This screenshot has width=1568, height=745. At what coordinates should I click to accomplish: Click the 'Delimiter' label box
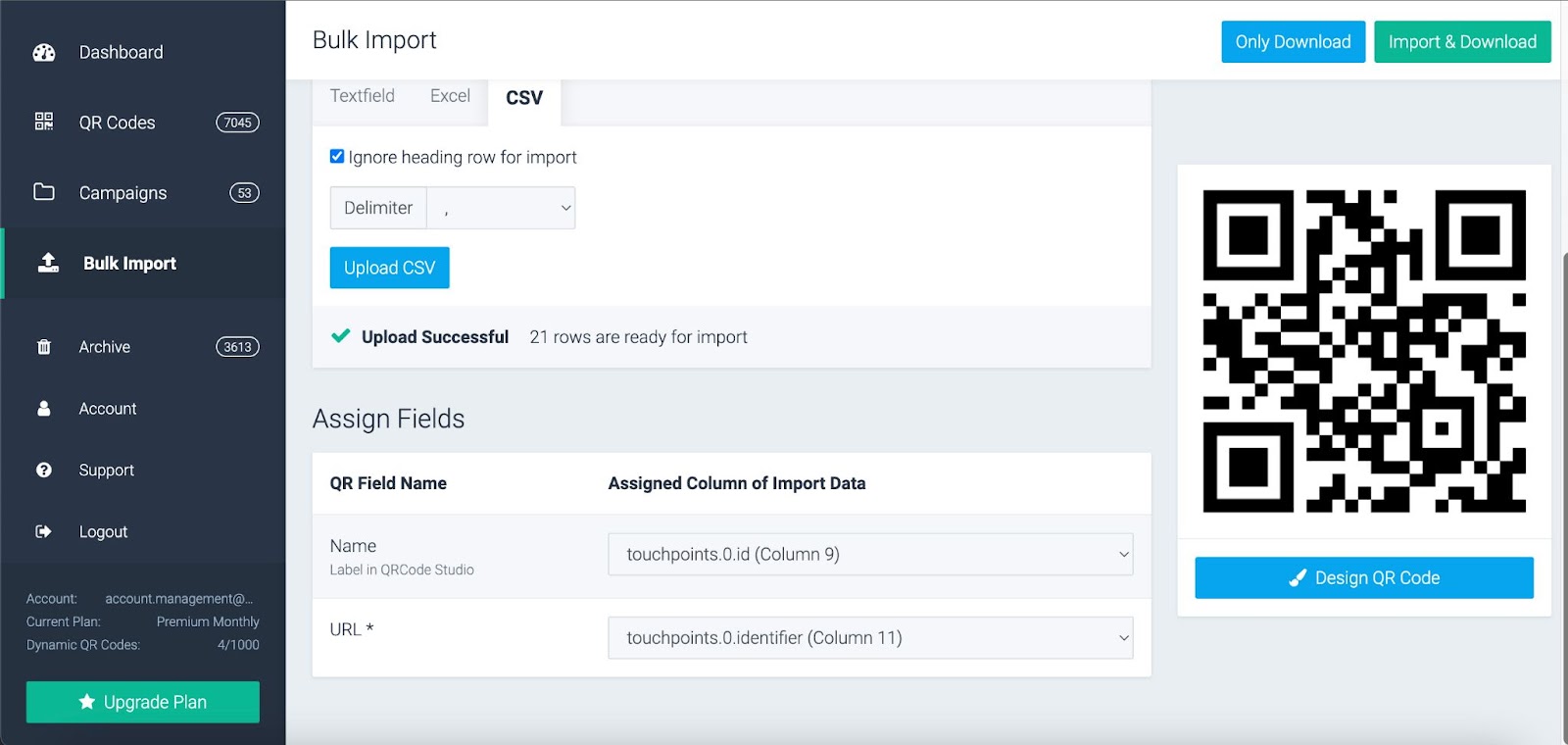click(x=378, y=208)
